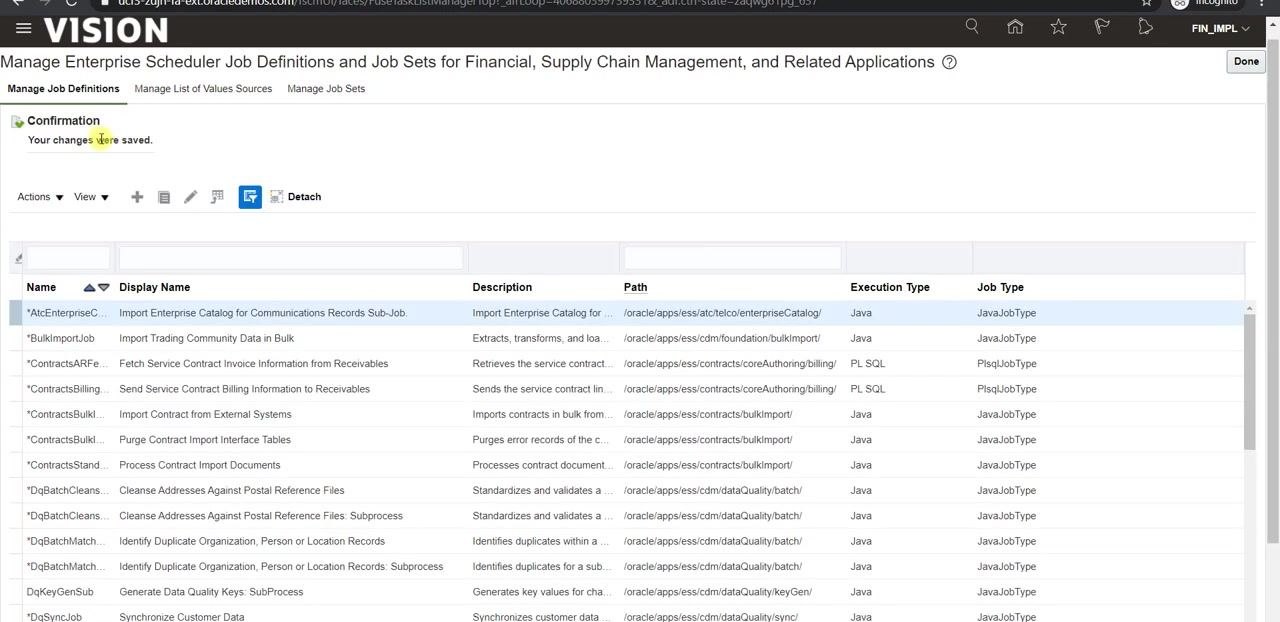Click the Display Name filter input field
This screenshot has height=622, width=1280.
[291, 258]
